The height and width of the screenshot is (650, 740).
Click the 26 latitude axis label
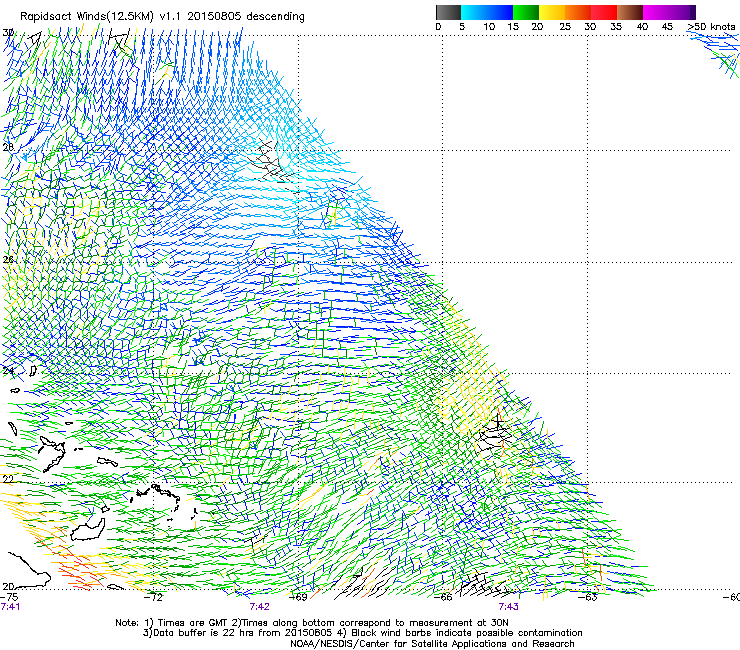(x=8, y=260)
